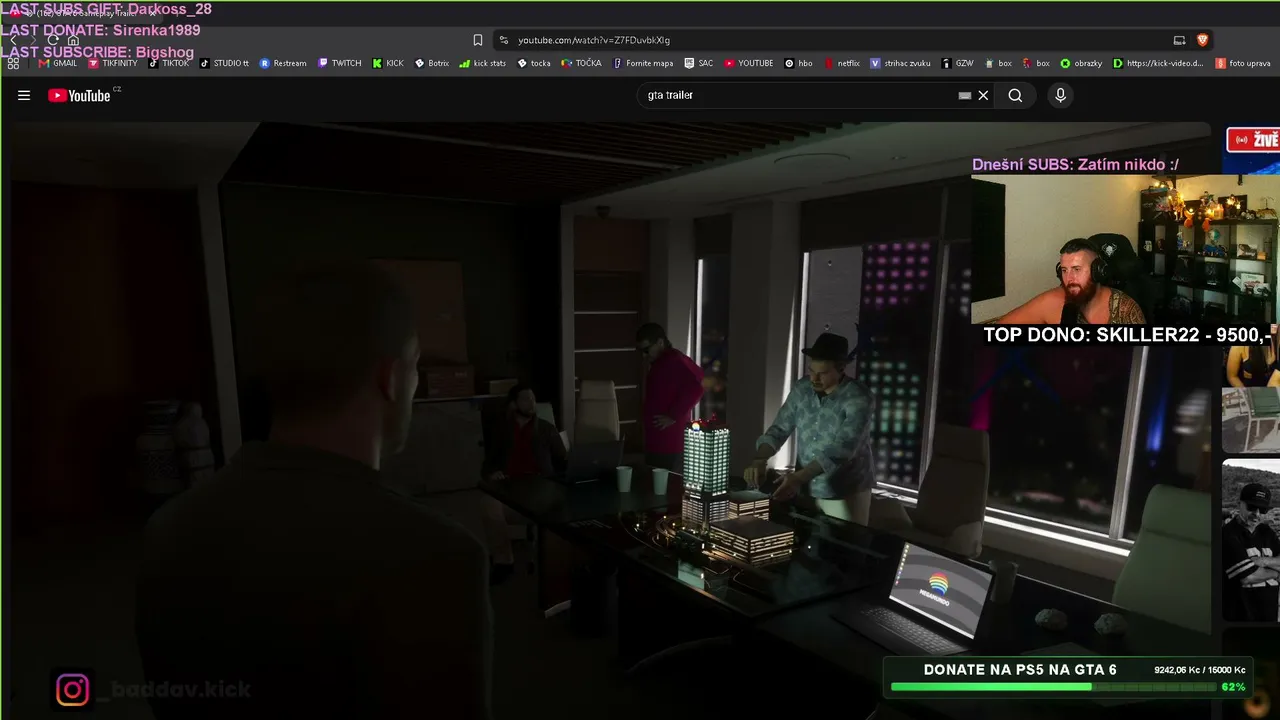Open the strihac zvuku bookmark
This screenshot has width=1280, height=720.
tap(901, 63)
